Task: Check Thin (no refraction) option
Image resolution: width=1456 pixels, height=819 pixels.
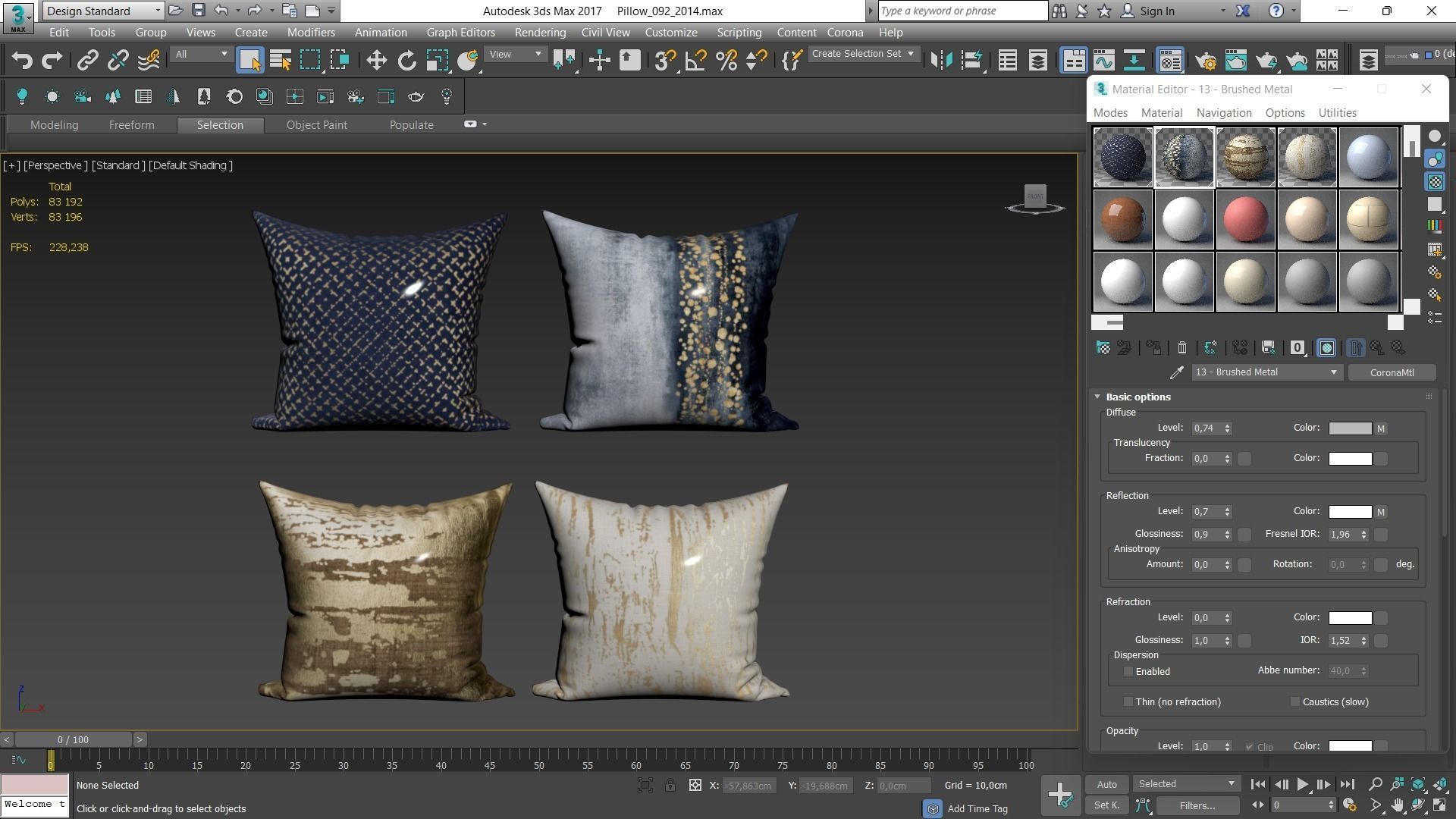Action: point(1128,702)
